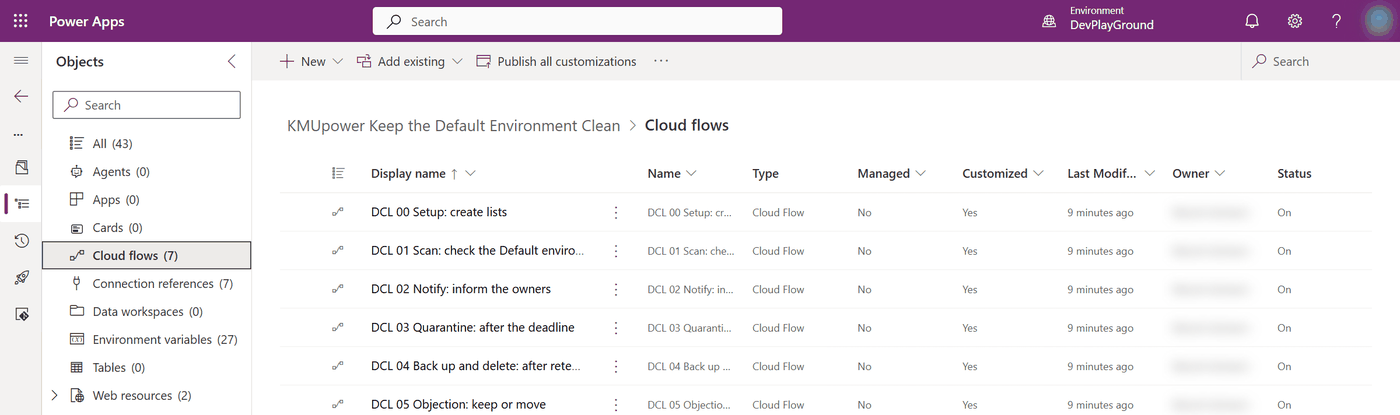This screenshot has width=1400, height=415.
Task: Toggle select-all list icon in header row
Action: point(338,173)
